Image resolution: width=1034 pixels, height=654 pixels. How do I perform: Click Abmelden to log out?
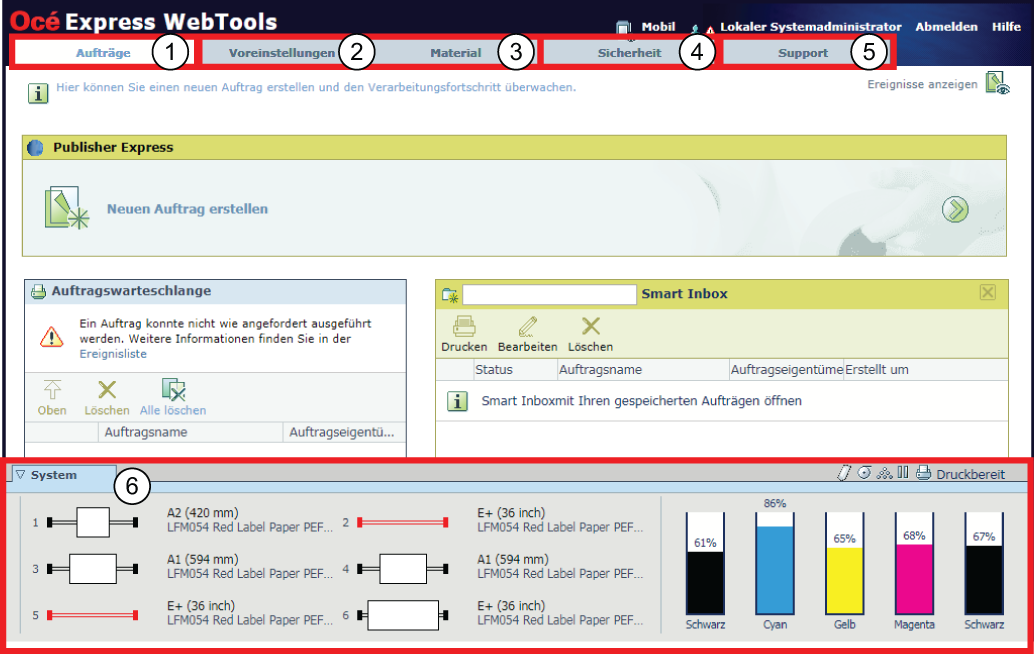click(x=946, y=27)
